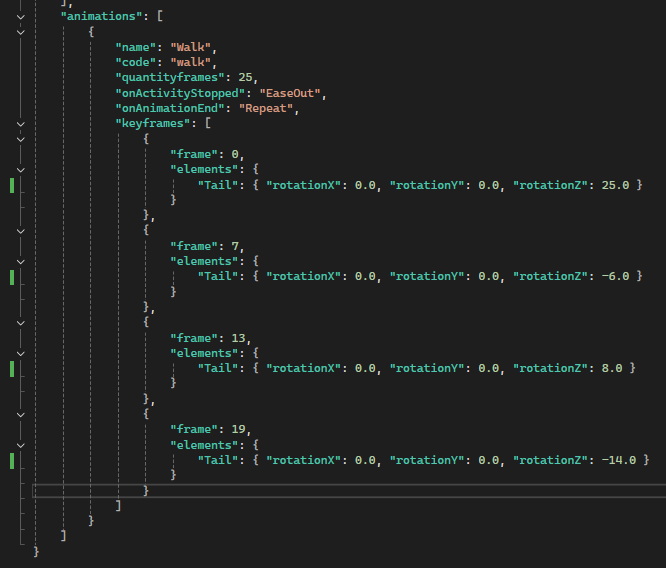Collapse the keyframe object containing frame 19
666x568 pixels.
click(19, 414)
